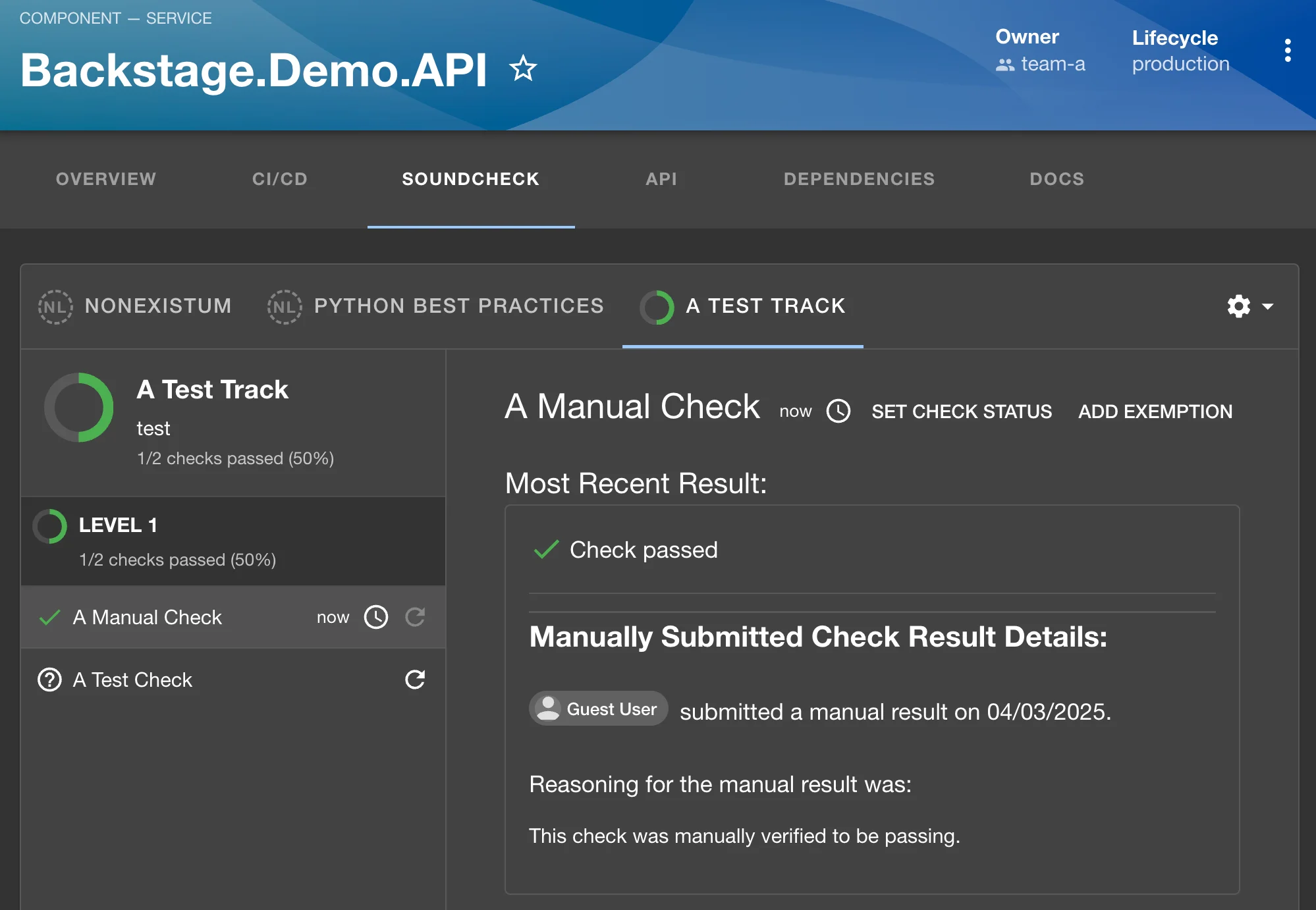
Task: Click the 'Check passed' result text
Action: click(644, 550)
